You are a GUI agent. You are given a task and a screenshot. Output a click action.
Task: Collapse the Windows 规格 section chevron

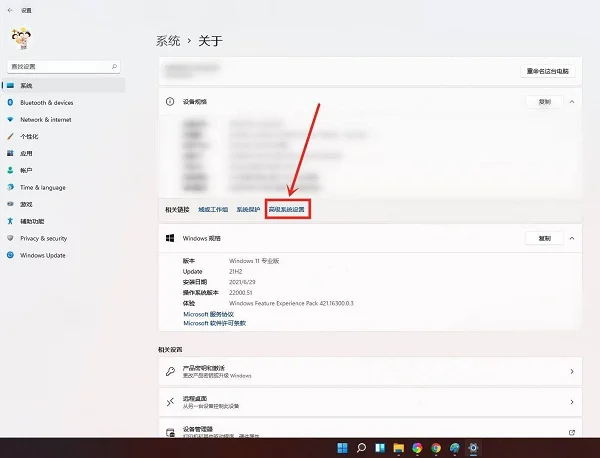(x=572, y=238)
